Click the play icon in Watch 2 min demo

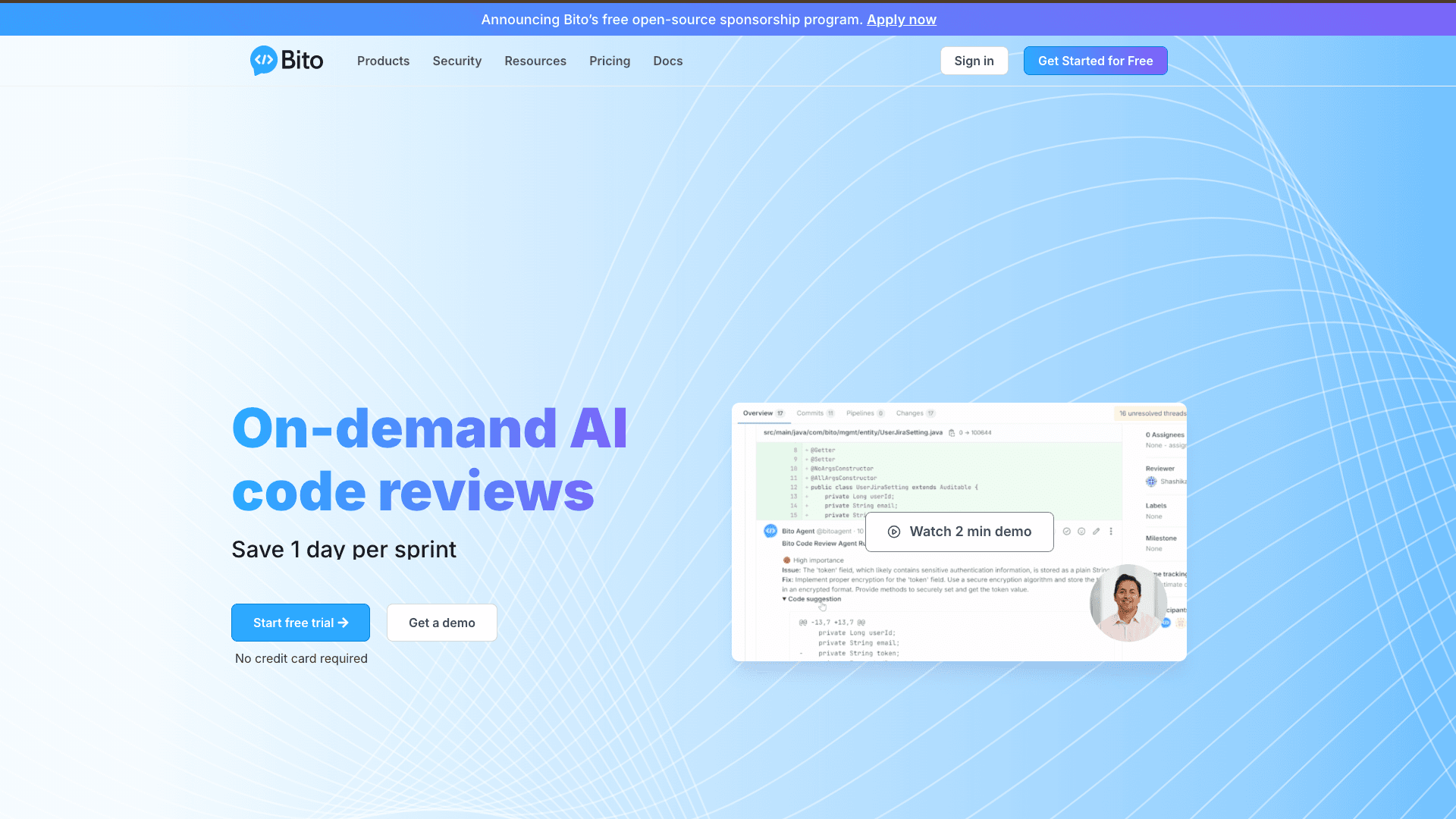point(895,532)
